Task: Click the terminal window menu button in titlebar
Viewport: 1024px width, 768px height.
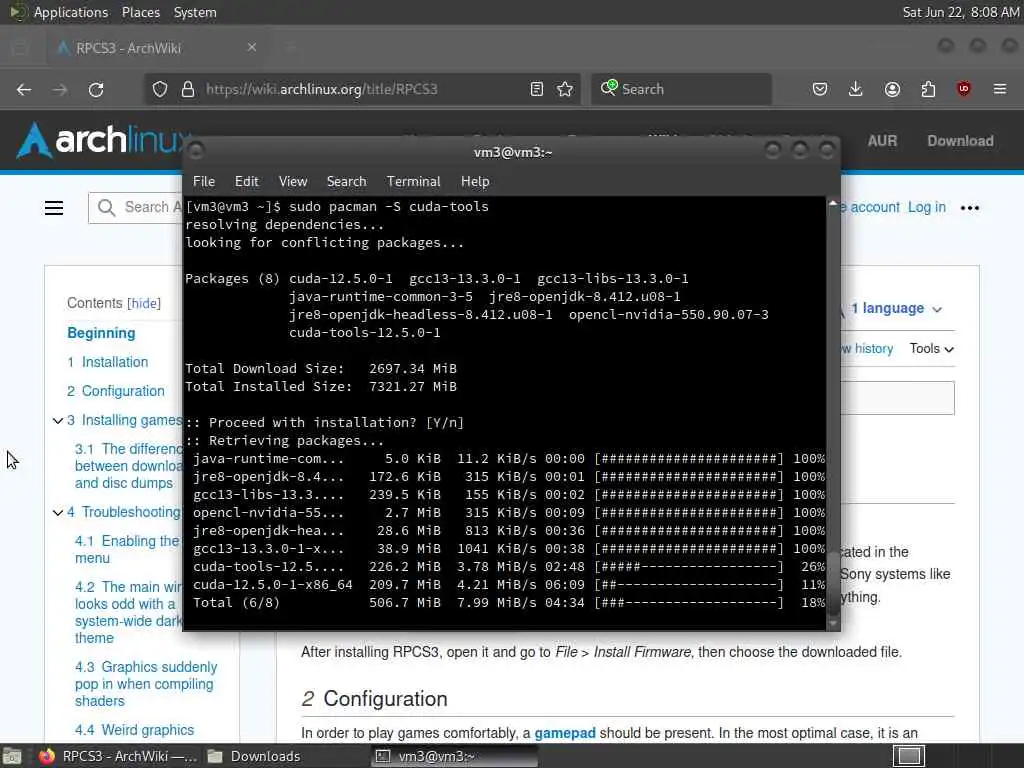Action: [x=195, y=152]
